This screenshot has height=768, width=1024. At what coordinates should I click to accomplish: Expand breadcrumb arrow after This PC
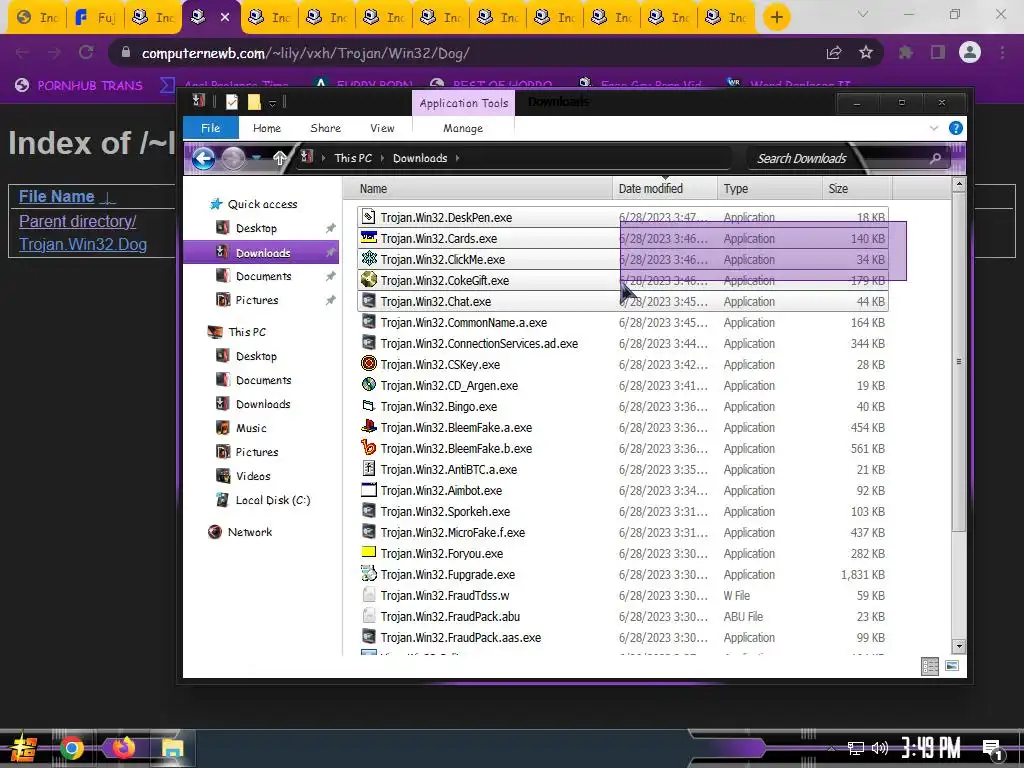pos(382,158)
